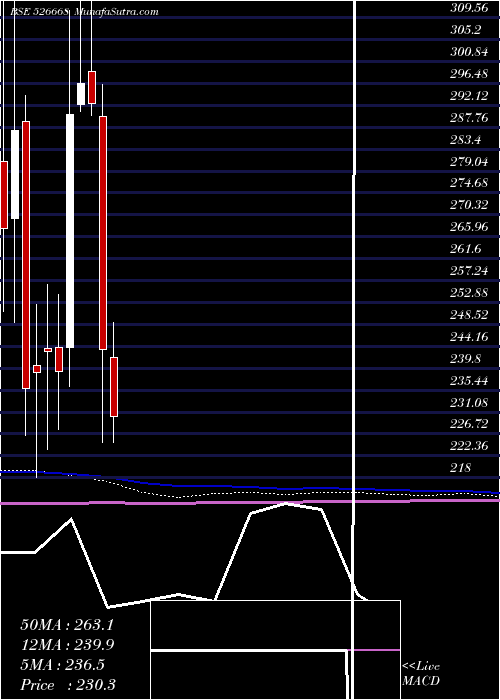Click the 5MA : 236.5 readout
The height and width of the screenshot is (700, 500).
pyautogui.click(x=62, y=665)
